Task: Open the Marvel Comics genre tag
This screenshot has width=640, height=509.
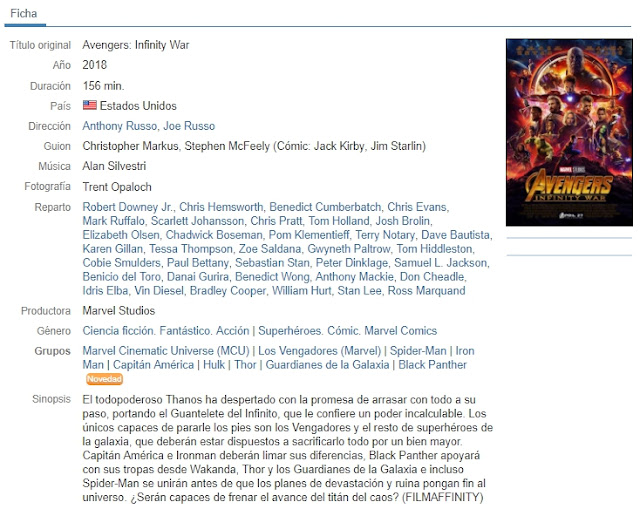Action: (x=400, y=331)
